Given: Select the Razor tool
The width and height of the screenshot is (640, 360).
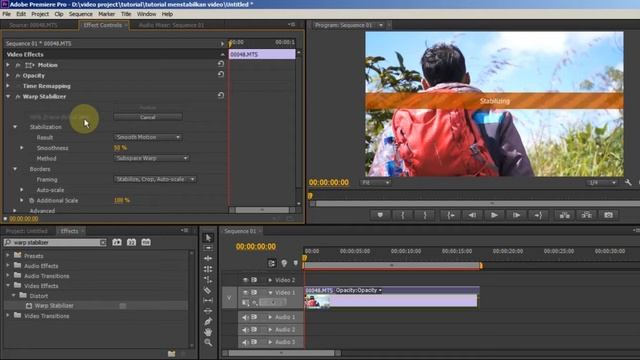Looking at the screenshot, I should click(208, 290).
